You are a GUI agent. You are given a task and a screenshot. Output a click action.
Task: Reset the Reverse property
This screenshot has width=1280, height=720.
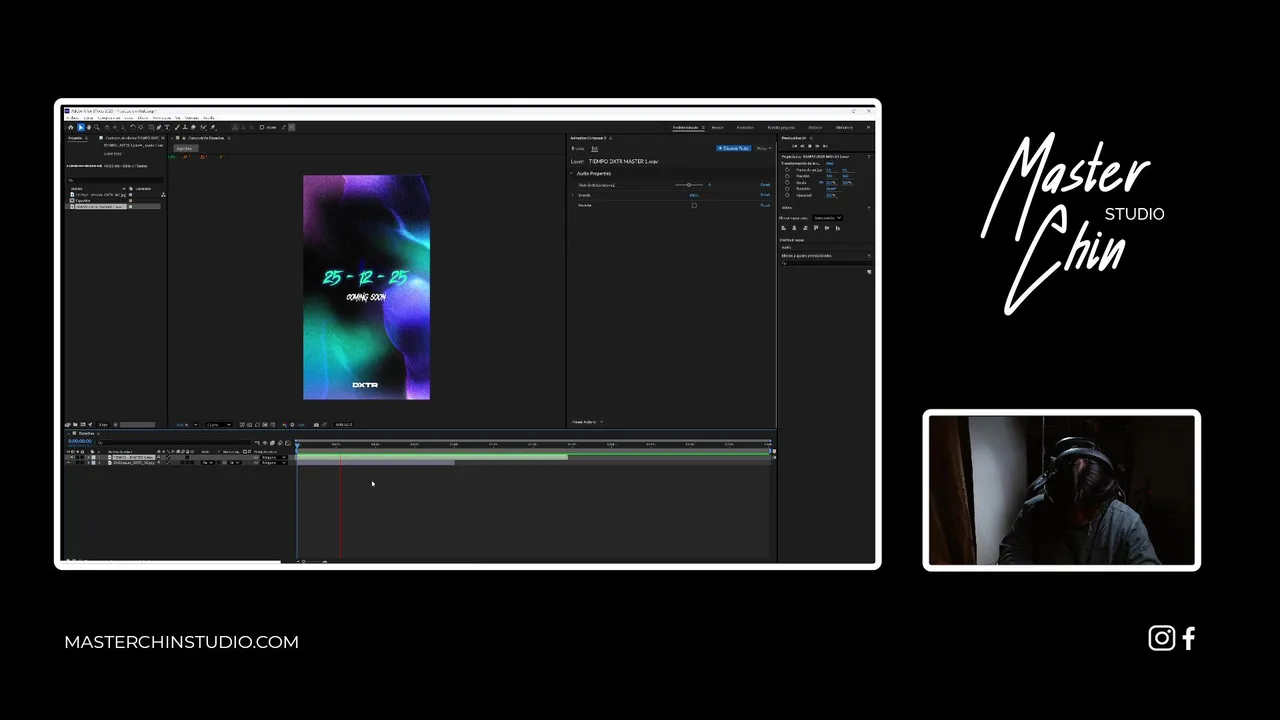tap(765, 205)
